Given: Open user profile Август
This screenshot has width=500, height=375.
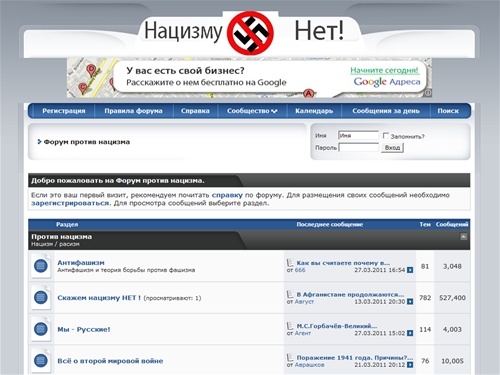Looking at the screenshot, I should (x=304, y=302).
